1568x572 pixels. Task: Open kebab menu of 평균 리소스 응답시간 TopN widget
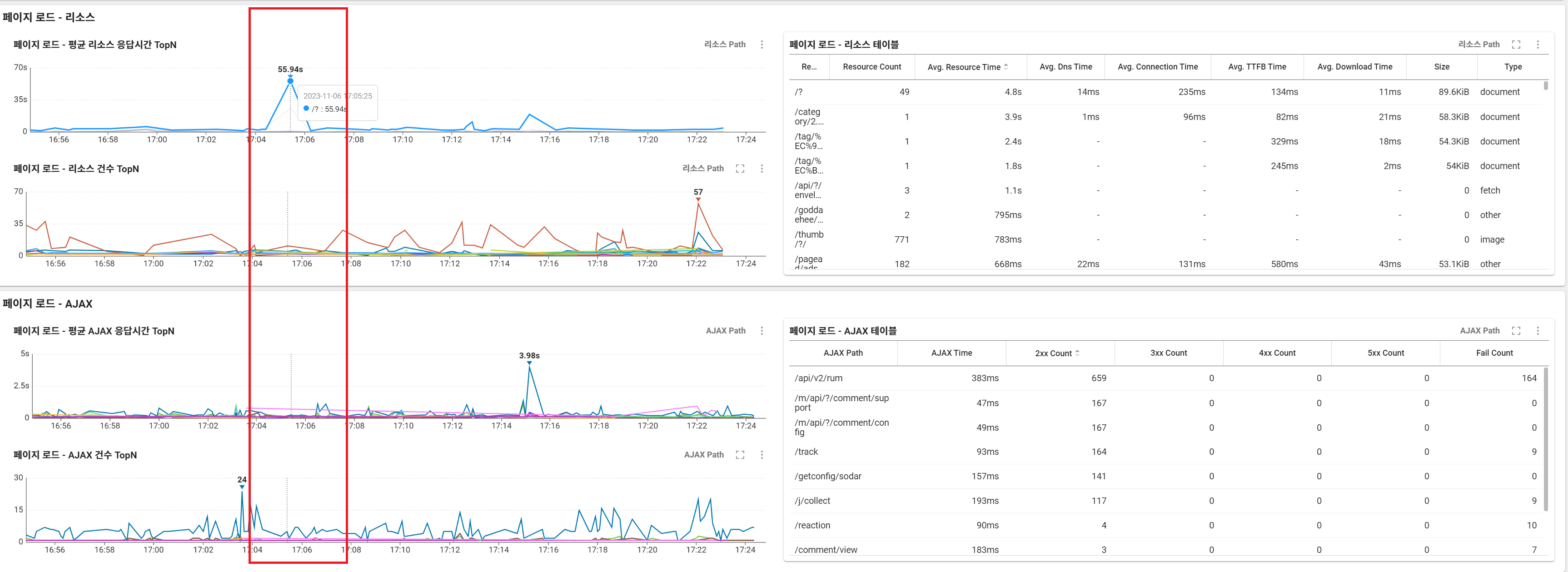point(762,45)
